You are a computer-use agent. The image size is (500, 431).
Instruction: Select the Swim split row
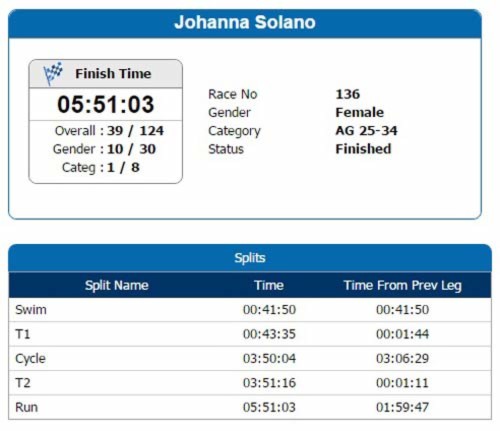click(250, 310)
